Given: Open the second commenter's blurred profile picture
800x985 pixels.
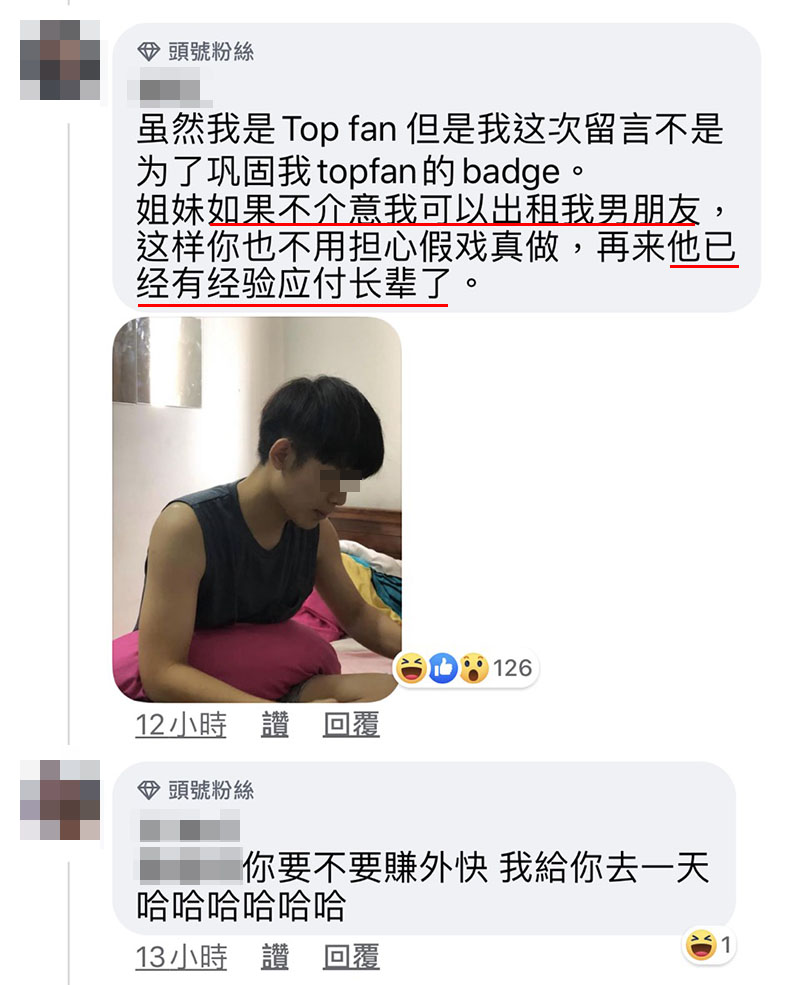Looking at the screenshot, I should tap(60, 800).
